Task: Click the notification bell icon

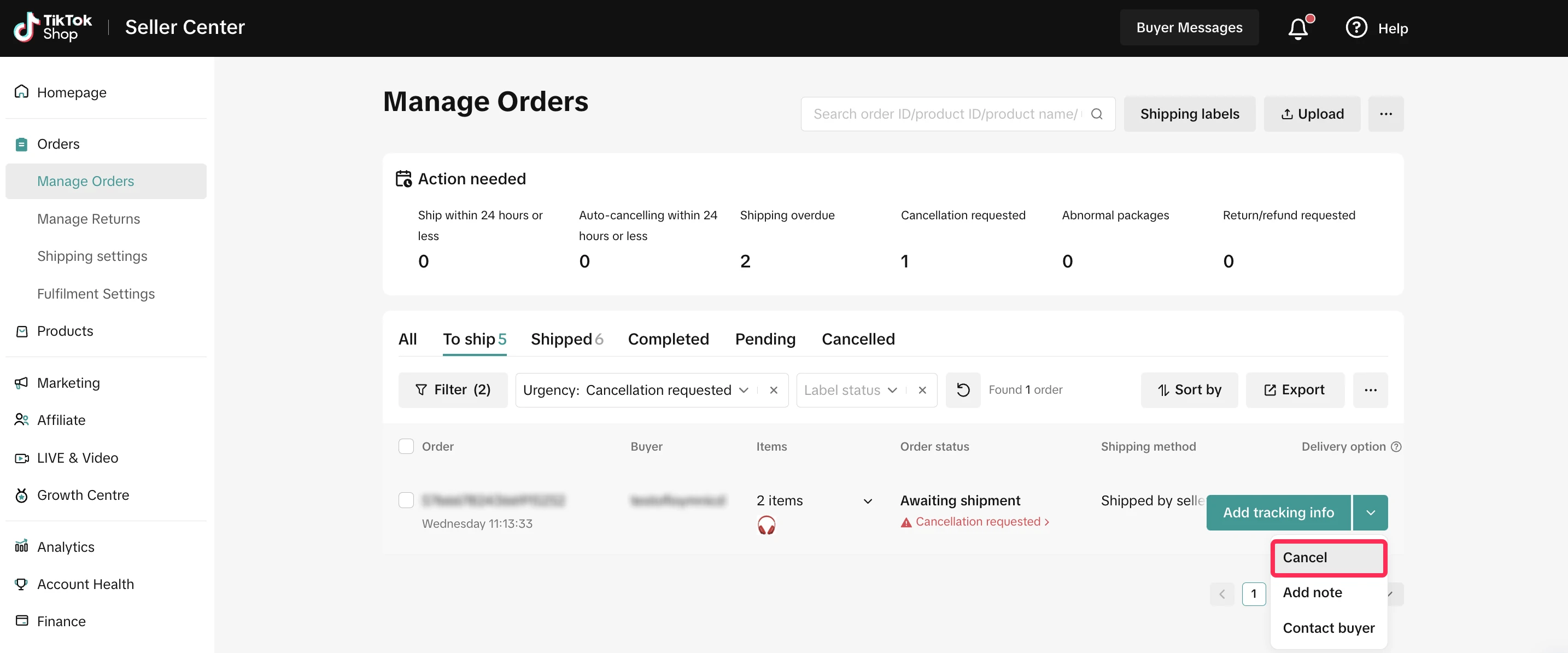Action: (x=1298, y=28)
